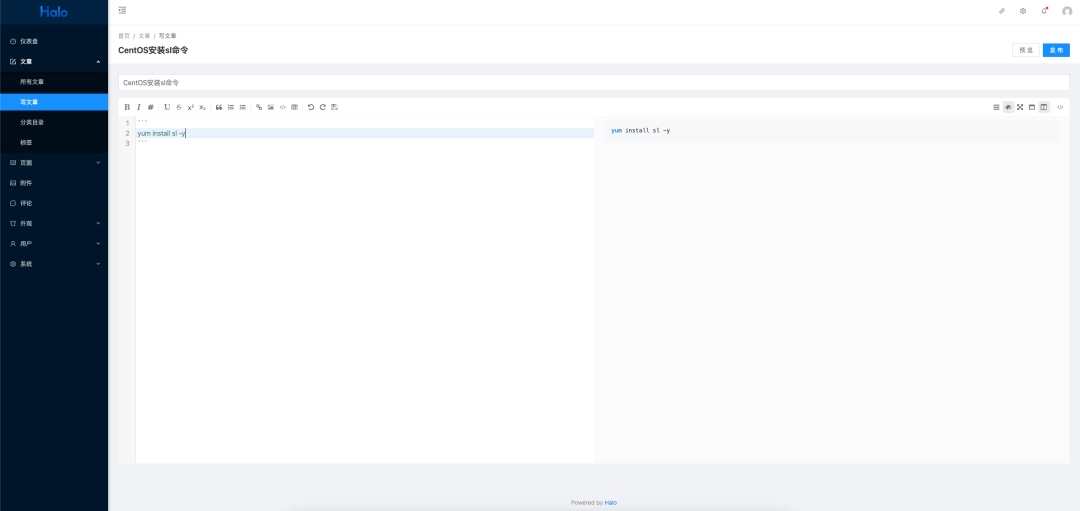The image size is (1080, 511).
Task: Apply subscript formatting
Action: (x=202, y=107)
